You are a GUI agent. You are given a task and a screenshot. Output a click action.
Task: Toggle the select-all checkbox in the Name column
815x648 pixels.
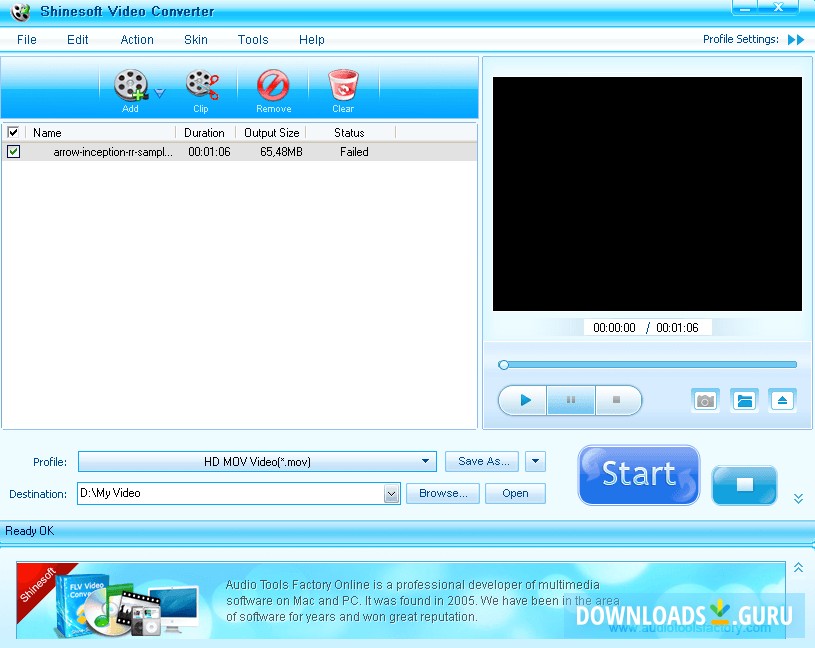pyautogui.click(x=14, y=132)
